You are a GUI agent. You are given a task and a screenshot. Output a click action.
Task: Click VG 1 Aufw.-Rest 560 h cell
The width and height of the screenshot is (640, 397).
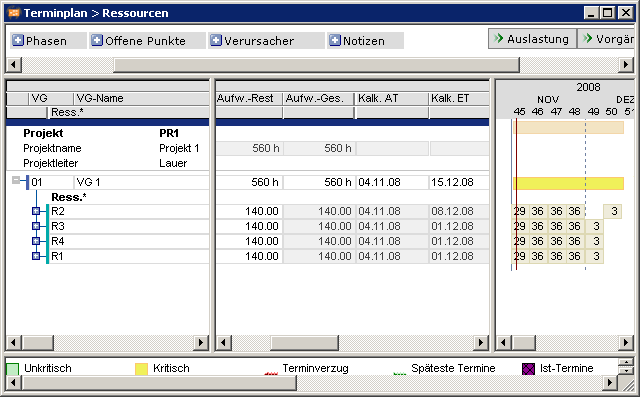click(x=249, y=182)
